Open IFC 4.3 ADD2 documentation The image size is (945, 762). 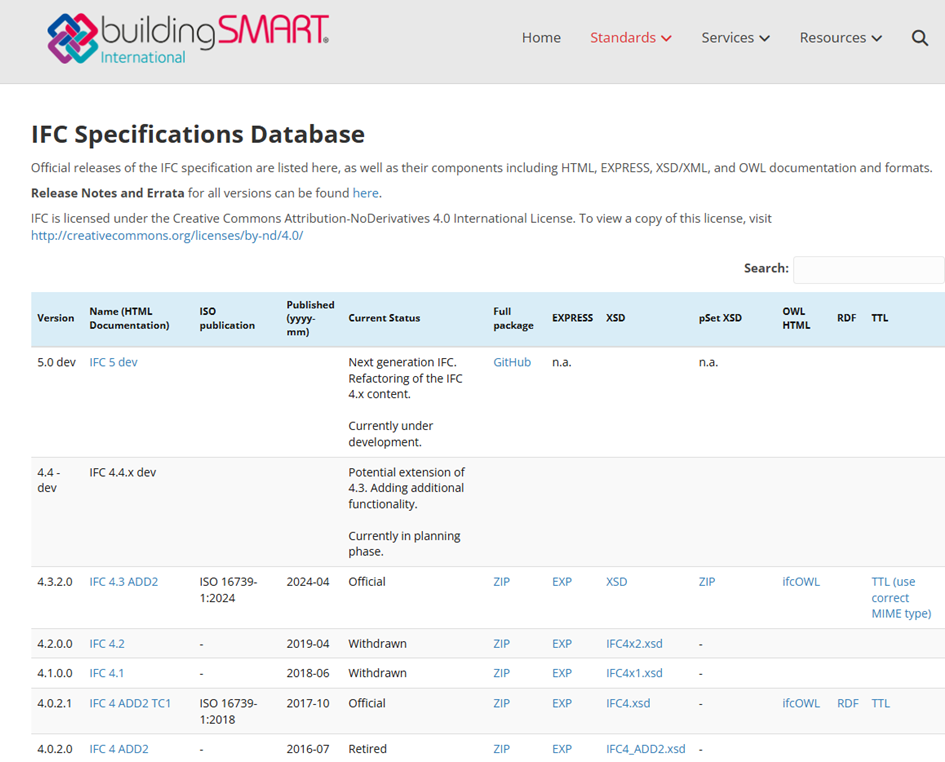pyautogui.click(x=123, y=582)
